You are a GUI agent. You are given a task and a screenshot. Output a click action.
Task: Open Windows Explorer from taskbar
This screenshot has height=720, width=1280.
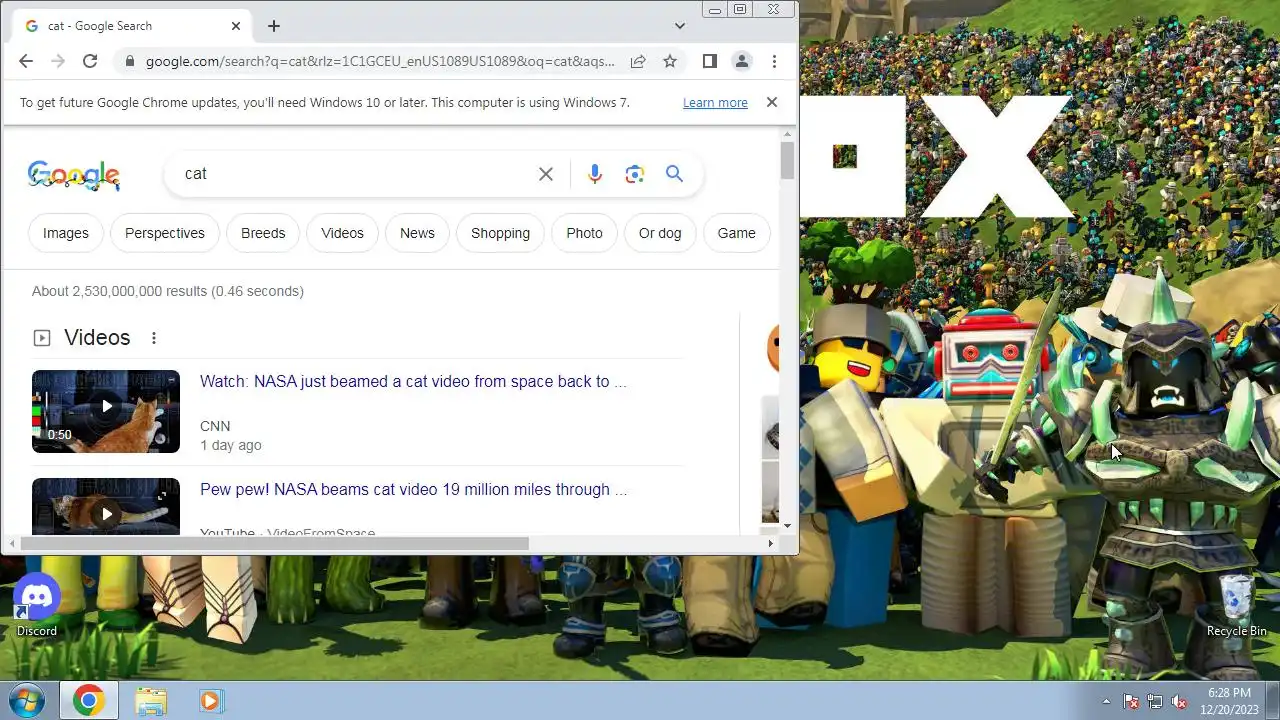tap(151, 701)
